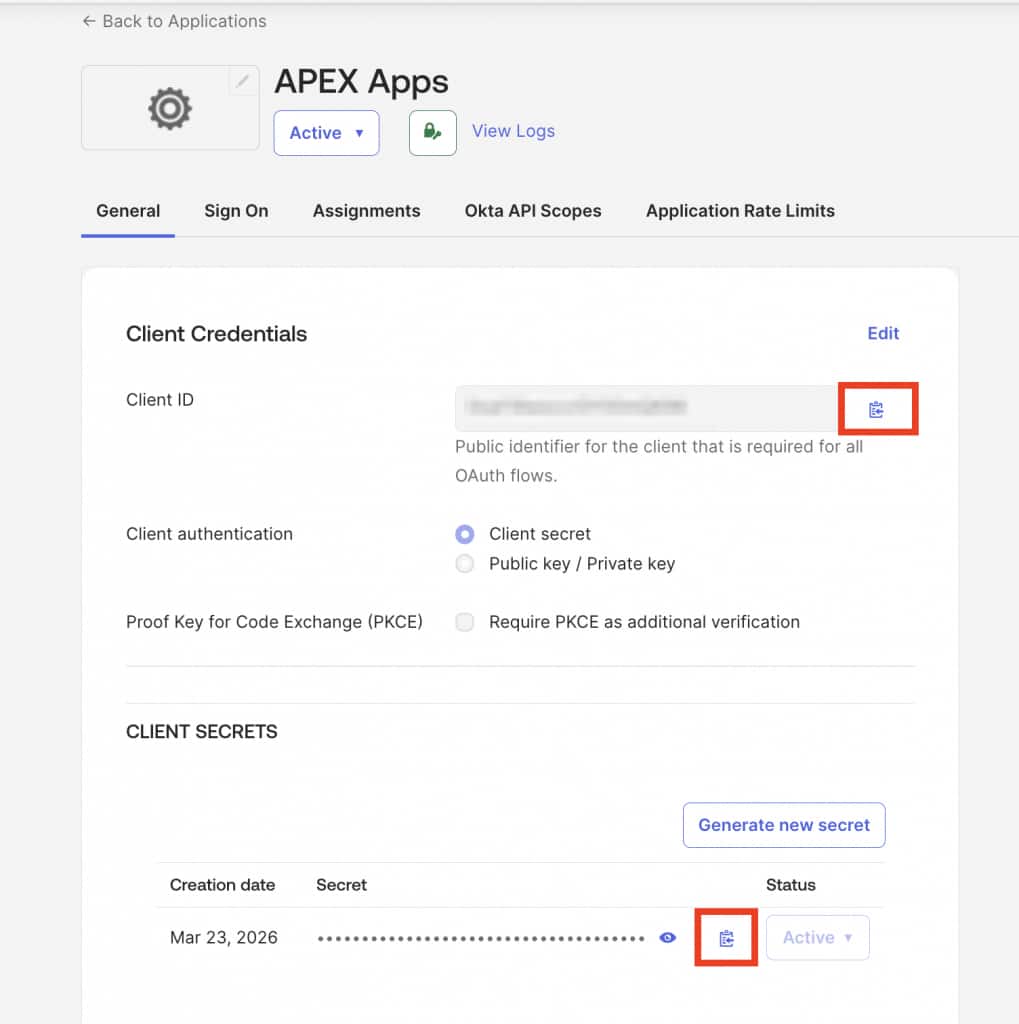Switch to the Sign On tab

(236, 210)
